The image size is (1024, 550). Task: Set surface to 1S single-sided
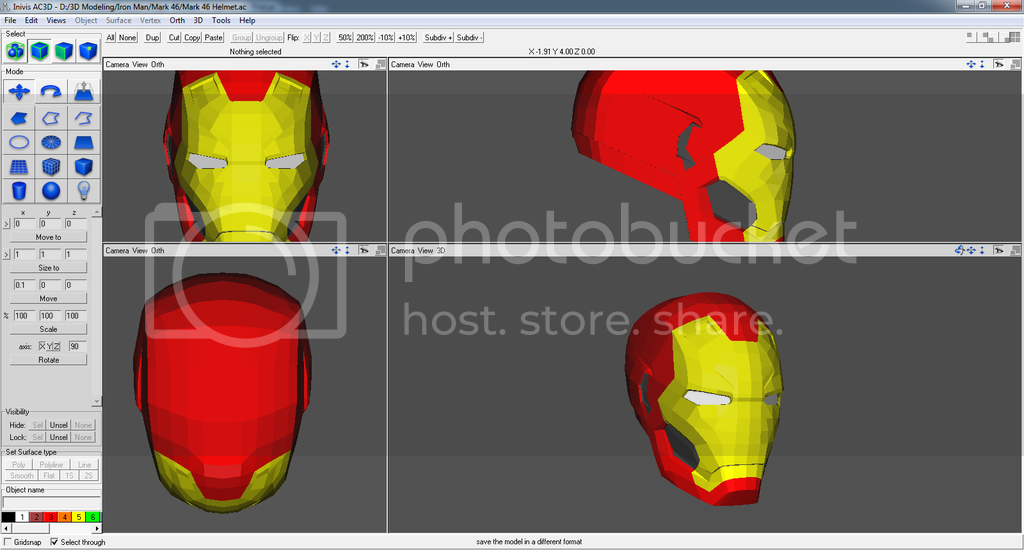point(69,476)
